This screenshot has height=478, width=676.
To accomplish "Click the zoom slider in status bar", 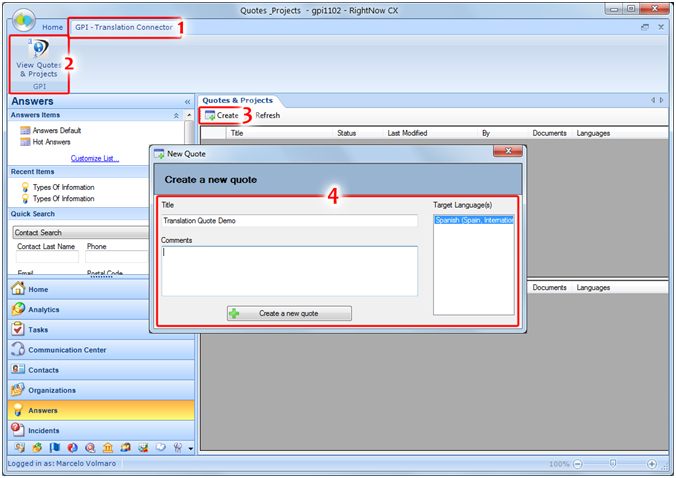I will 613,465.
